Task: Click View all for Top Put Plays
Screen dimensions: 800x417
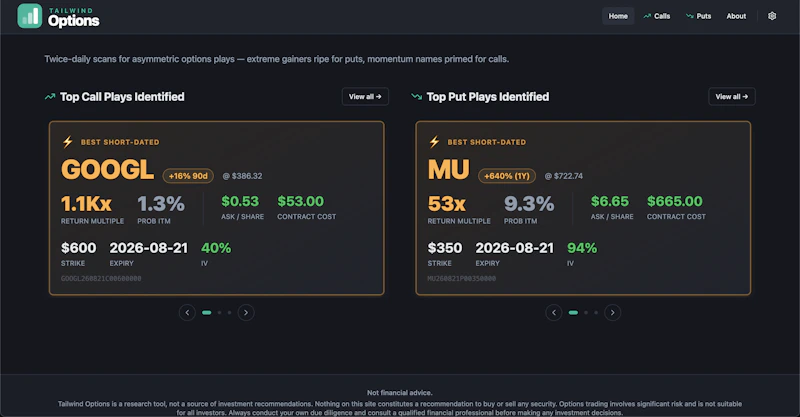Action: [x=732, y=96]
